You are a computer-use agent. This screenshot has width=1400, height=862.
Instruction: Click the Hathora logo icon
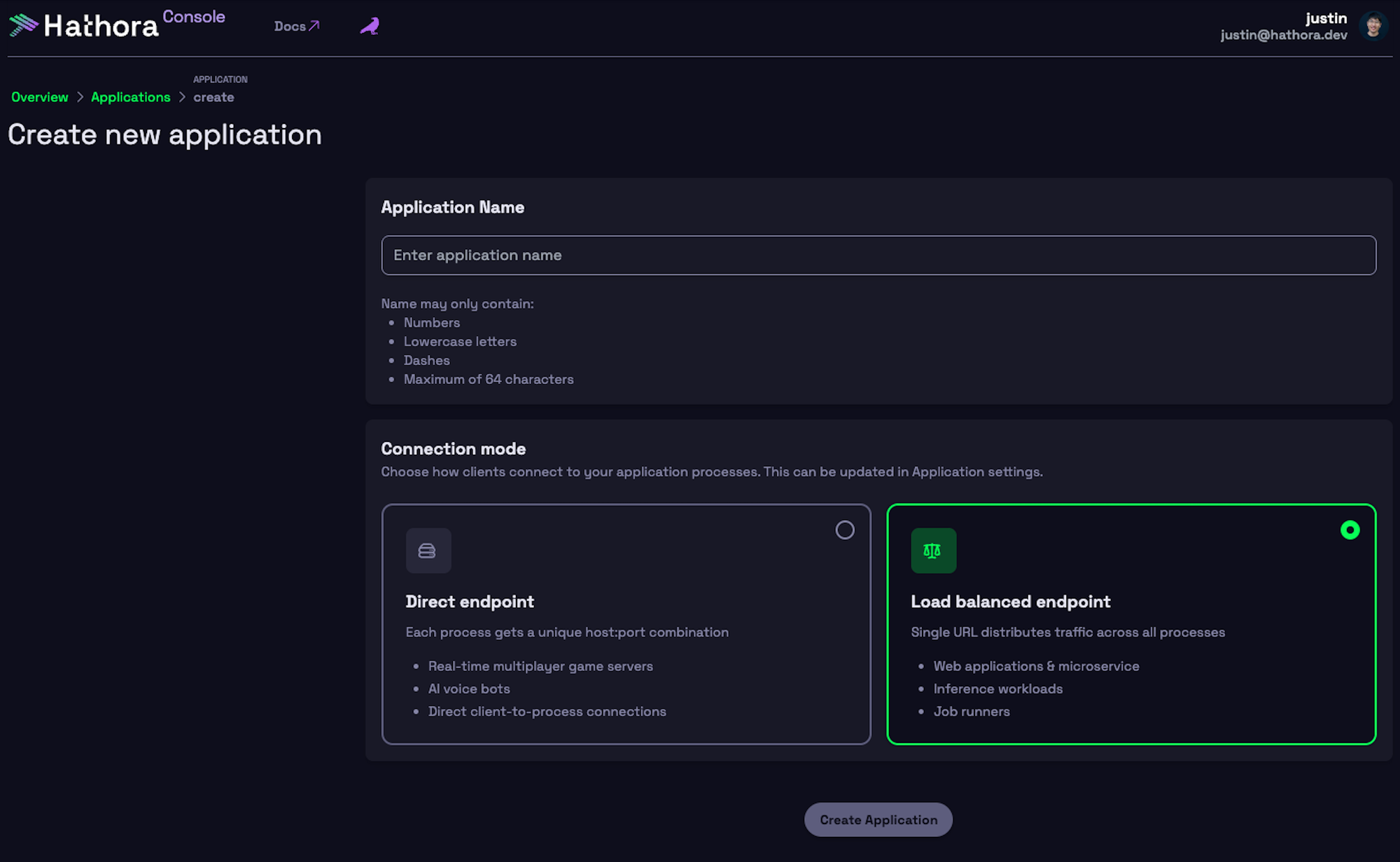(x=23, y=25)
